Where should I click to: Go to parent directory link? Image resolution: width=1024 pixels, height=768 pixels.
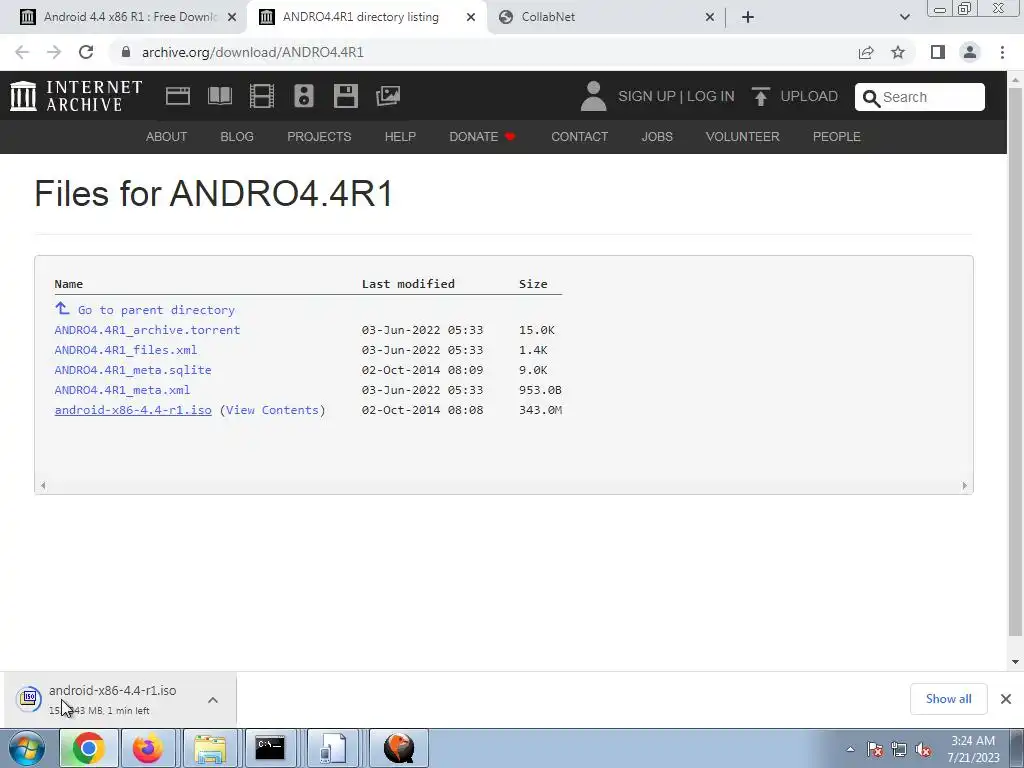[x=156, y=310]
